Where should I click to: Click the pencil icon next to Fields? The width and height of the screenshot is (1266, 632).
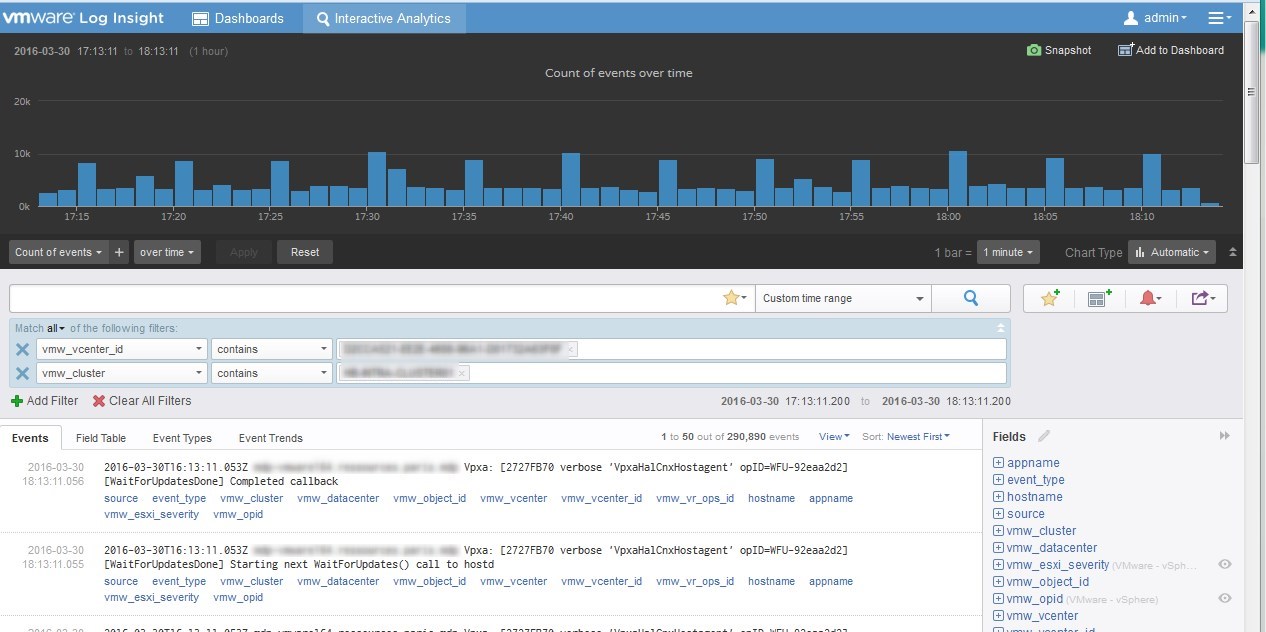click(1044, 436)
